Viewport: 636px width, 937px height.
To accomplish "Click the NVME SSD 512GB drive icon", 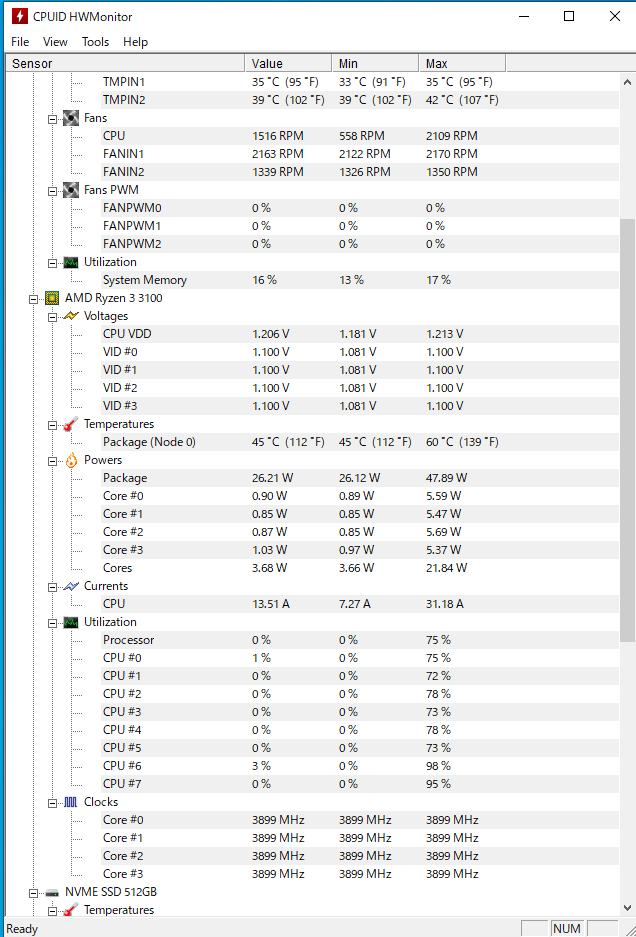I will pyautogui.click(x=52, y=892).
